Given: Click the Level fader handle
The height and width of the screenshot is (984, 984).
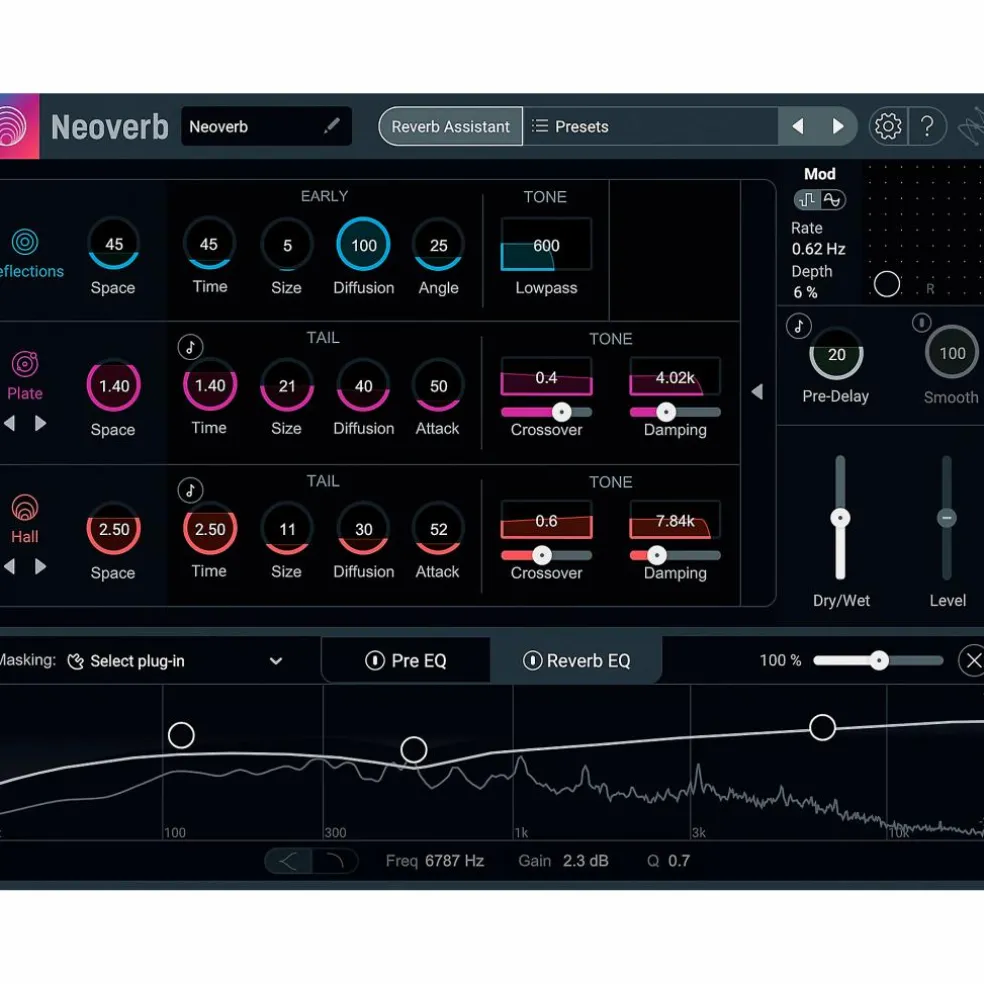Looking at the screenshot, I should click(x=947, y=518).
